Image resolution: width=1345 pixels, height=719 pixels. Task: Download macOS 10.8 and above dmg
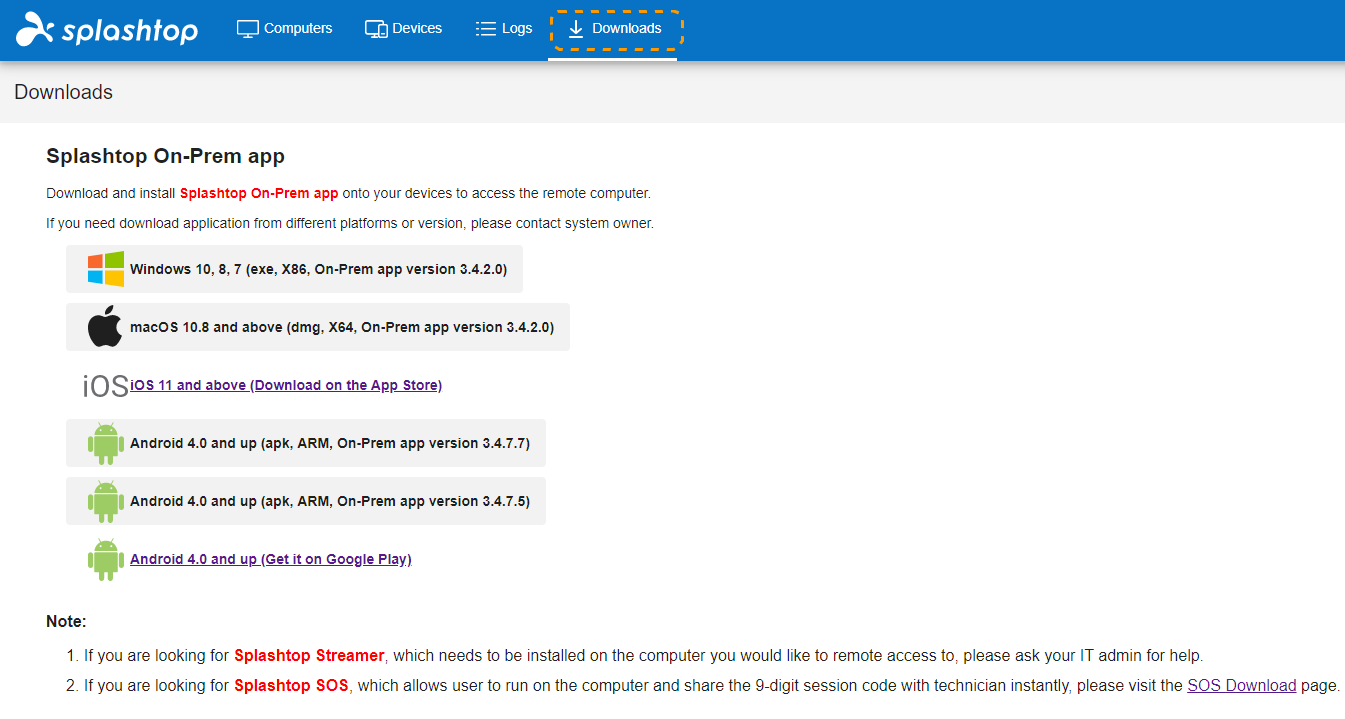tap(318, 327)
